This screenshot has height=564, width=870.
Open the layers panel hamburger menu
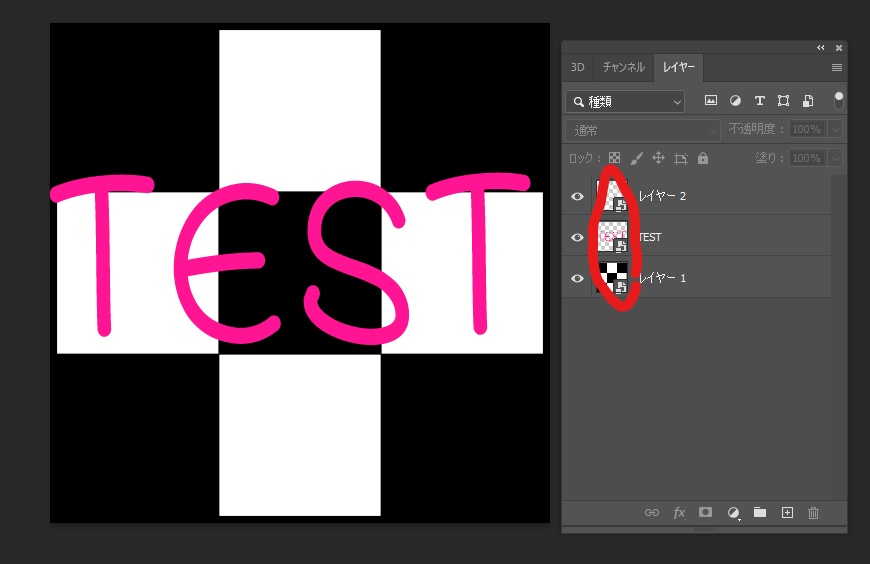(837, 68)
